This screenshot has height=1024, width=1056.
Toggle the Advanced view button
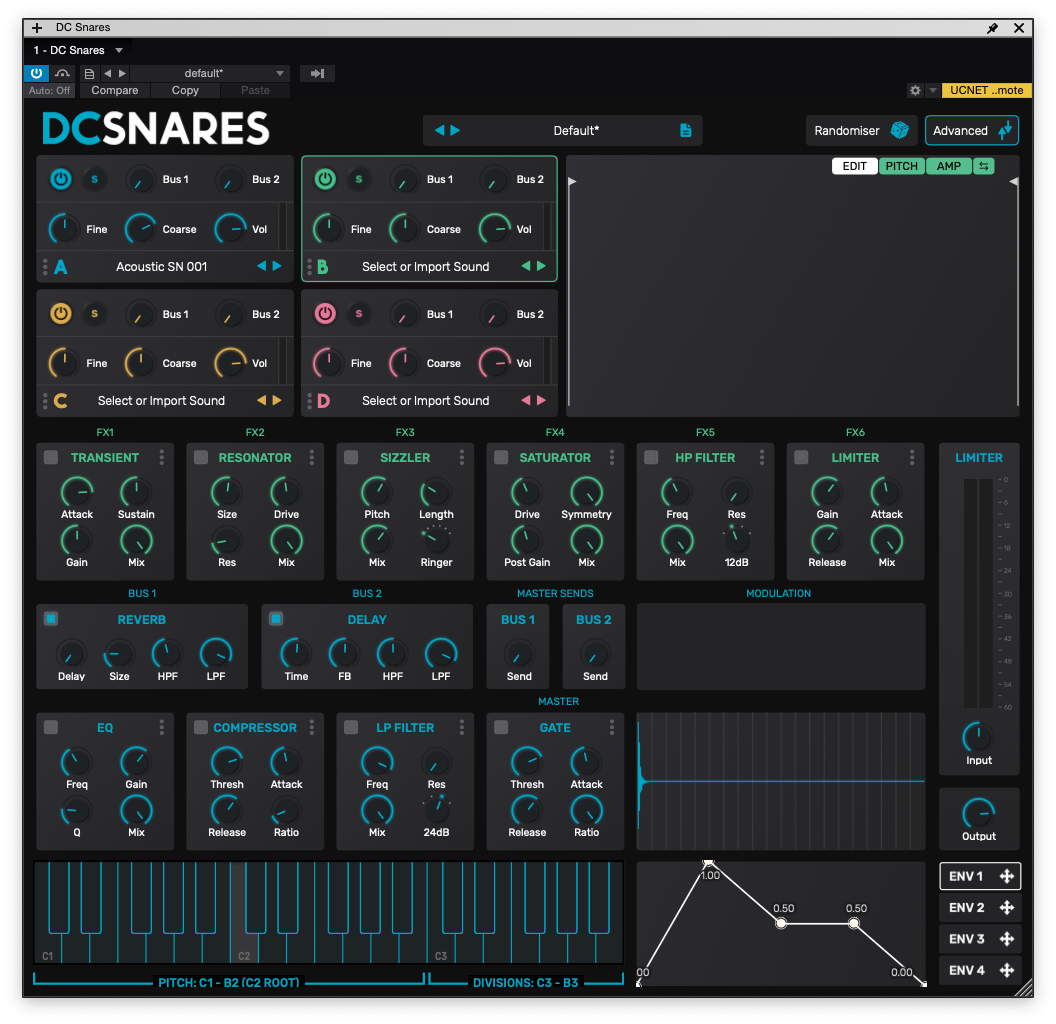(972, 131)
